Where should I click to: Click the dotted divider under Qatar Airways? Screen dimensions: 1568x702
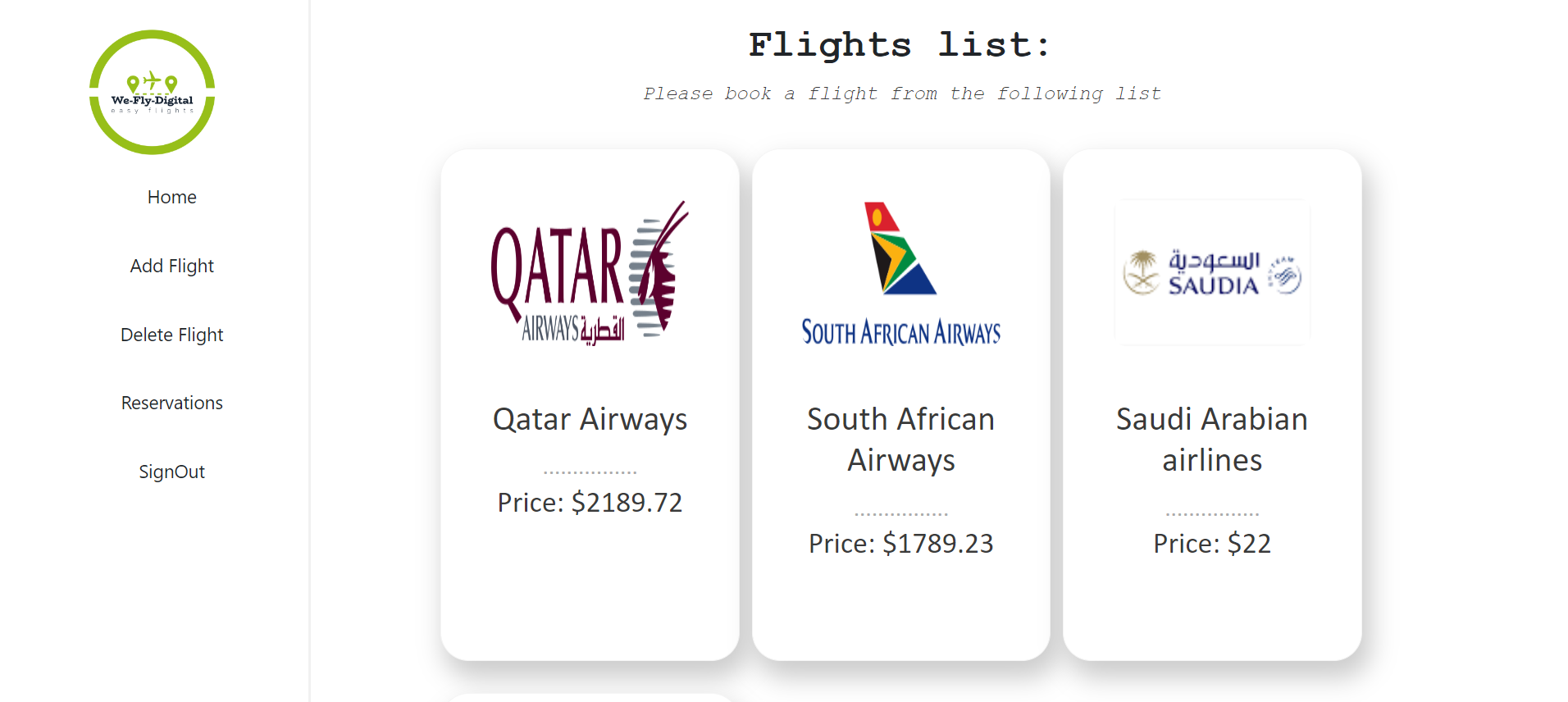tap(590, 472)
